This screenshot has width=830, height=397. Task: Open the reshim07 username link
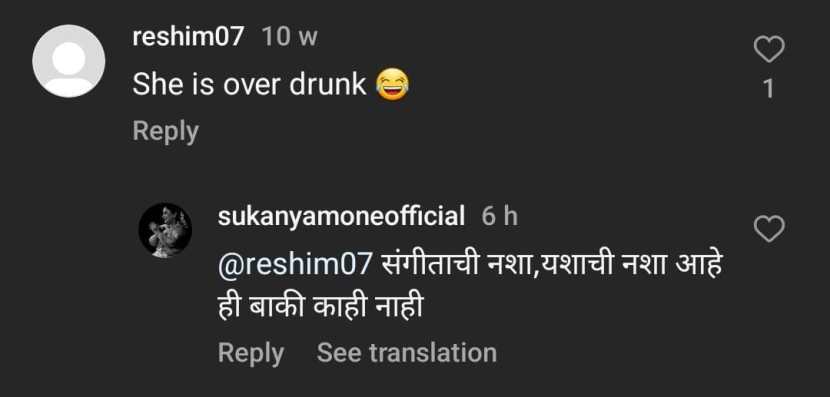[x=188, y=37]
